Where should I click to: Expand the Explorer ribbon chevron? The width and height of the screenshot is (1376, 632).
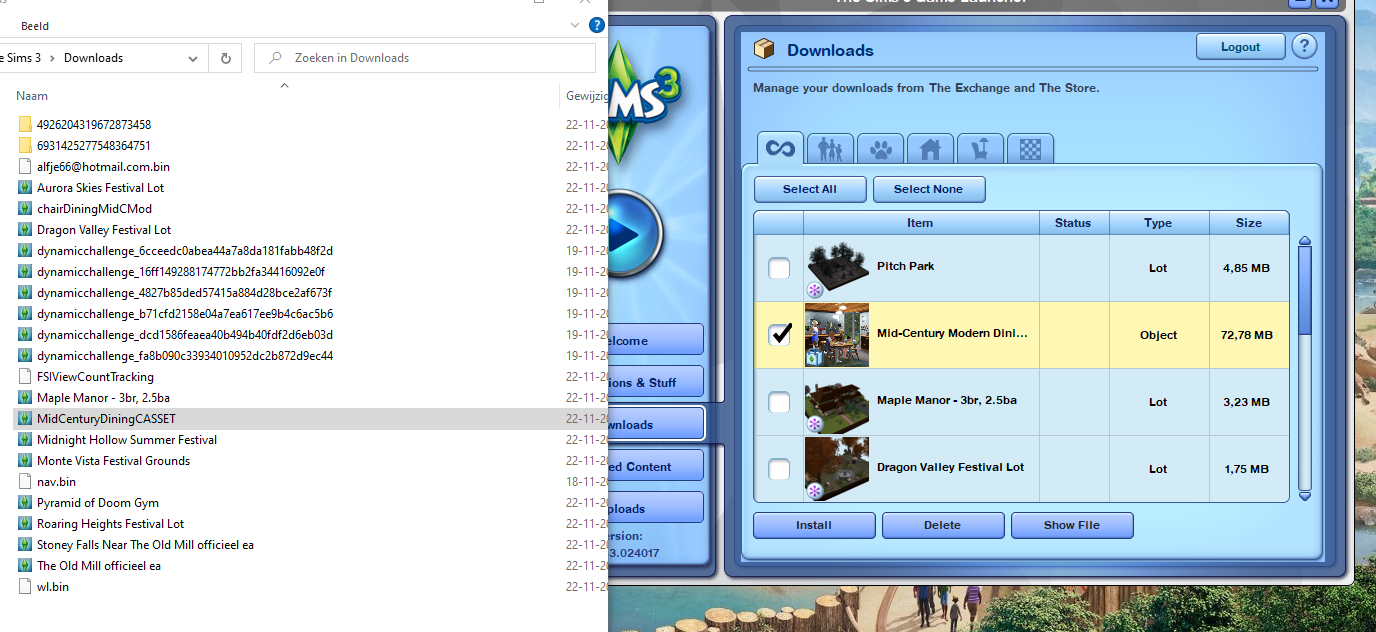575,25
